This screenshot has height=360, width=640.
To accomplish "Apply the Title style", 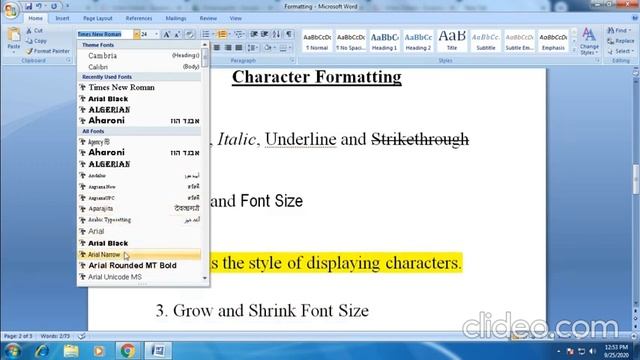I will 452,41.
